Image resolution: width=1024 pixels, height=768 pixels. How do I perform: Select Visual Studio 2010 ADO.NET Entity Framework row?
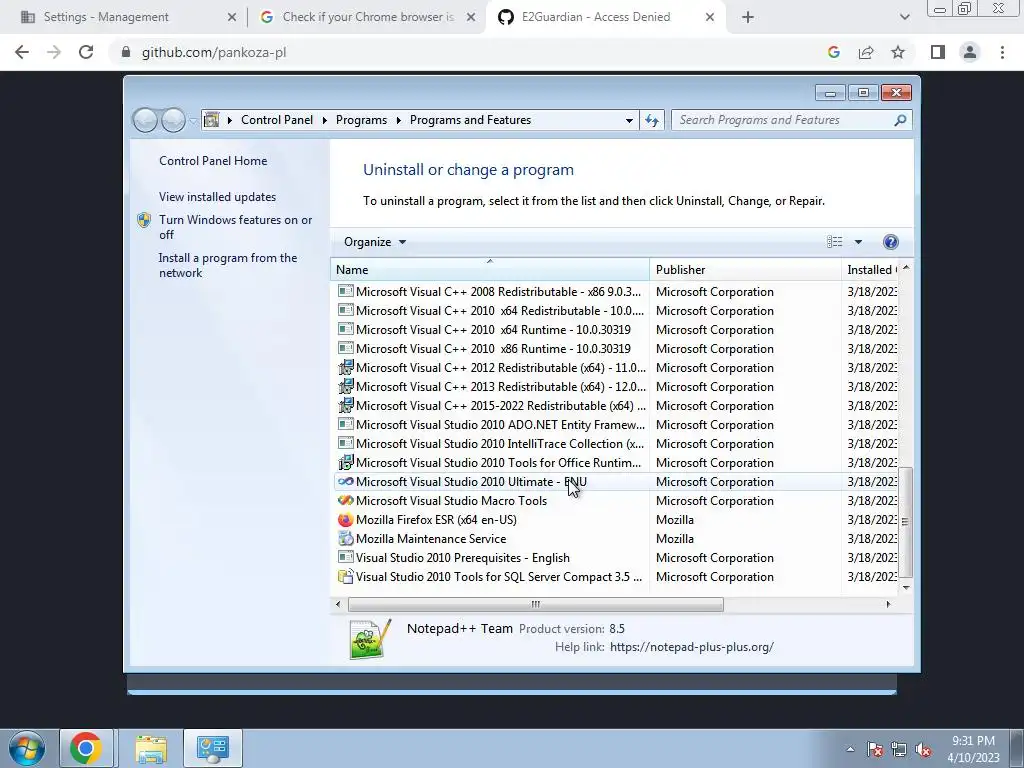(x=616, y=424)
